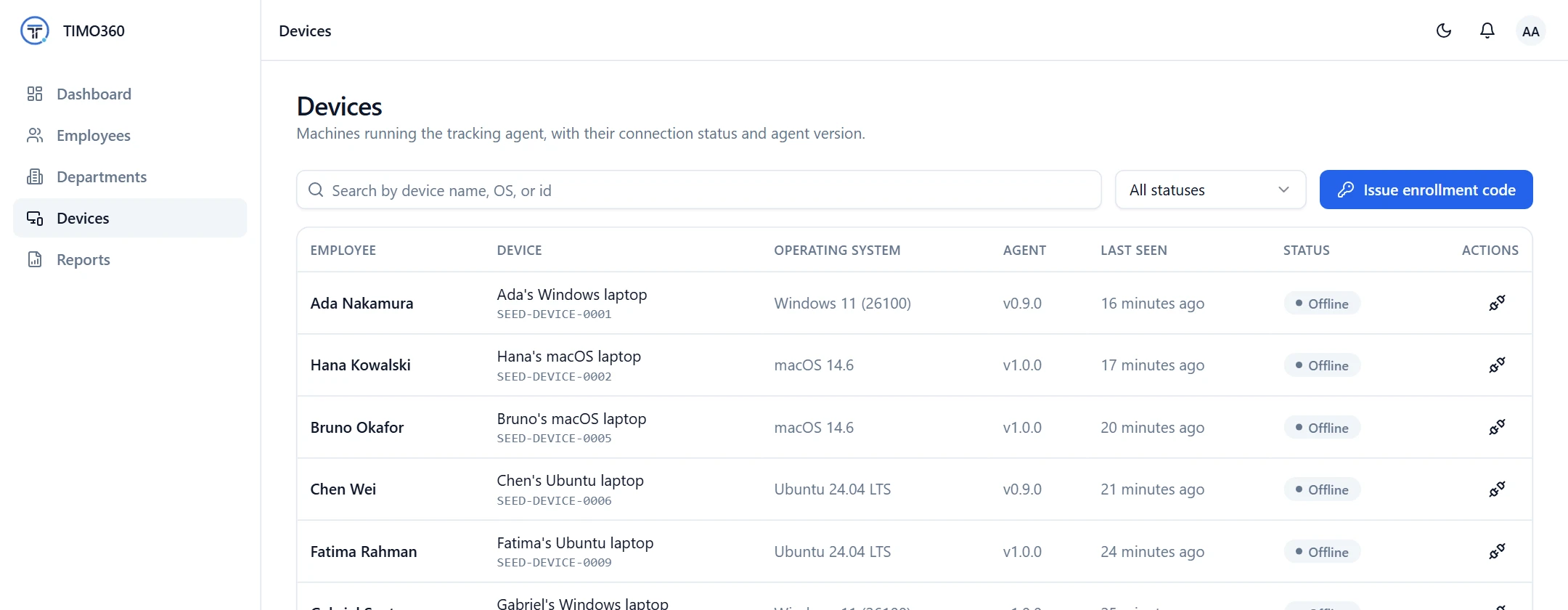This screenshot has height=610, width=1568.
Task: Click the Dashboard grid icon in sidebar
Action: click(35, 94)
